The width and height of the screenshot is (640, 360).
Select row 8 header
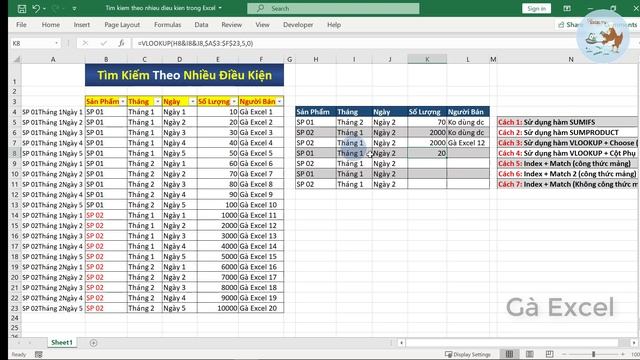click(15, 153)
